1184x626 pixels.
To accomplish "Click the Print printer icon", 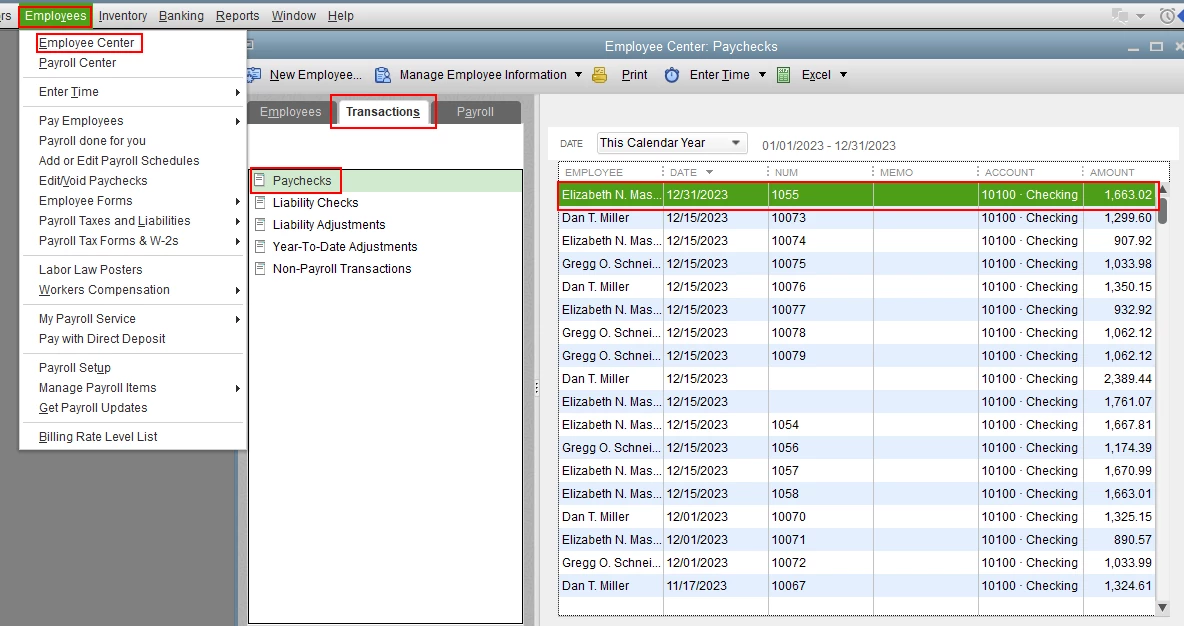I will (600, 75).
